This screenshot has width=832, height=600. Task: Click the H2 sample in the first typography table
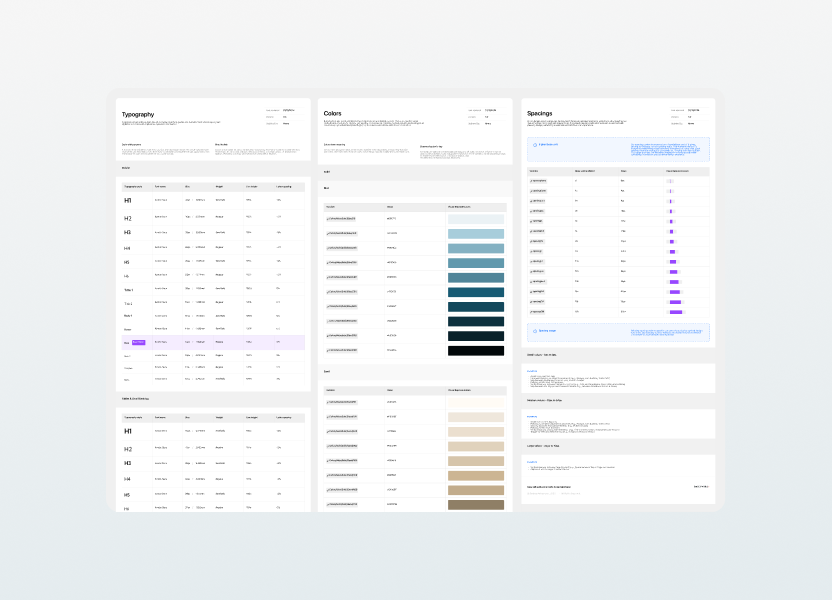point(128,219)
